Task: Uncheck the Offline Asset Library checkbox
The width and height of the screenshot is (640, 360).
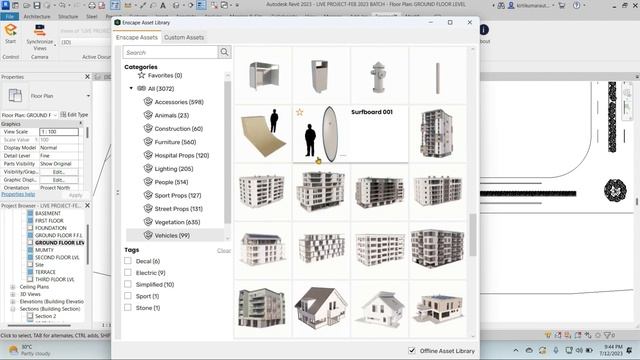Action: tap(412, 351)
